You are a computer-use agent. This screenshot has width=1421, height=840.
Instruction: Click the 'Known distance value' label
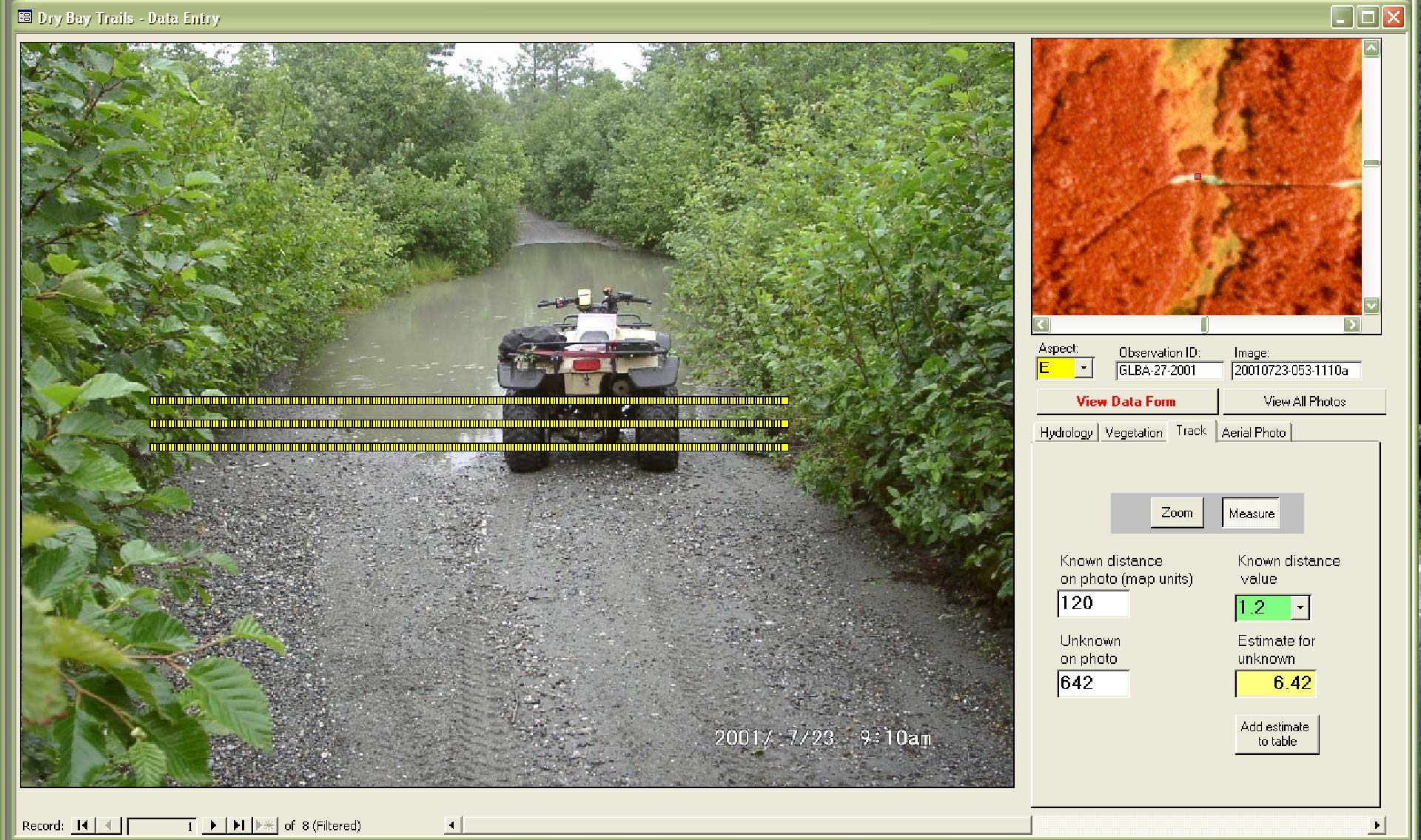pyautogui.click(x=1289, y=570)
